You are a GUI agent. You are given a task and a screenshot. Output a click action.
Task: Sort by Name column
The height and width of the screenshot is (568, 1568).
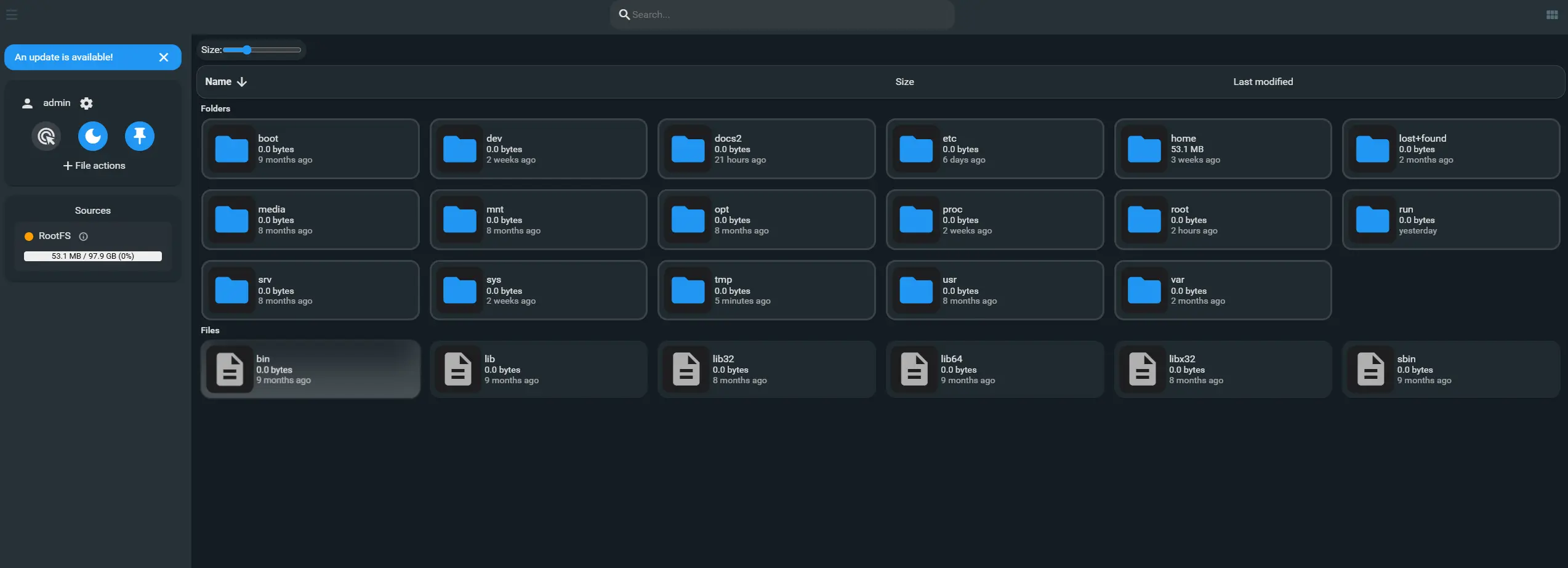[x=225, y=82]
